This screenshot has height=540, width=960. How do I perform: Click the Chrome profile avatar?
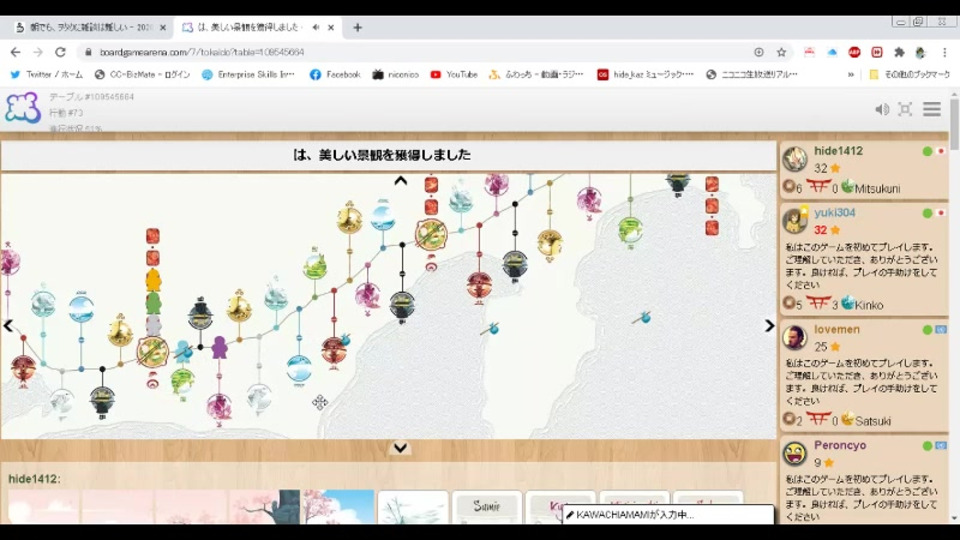click(x=920, y=52)
